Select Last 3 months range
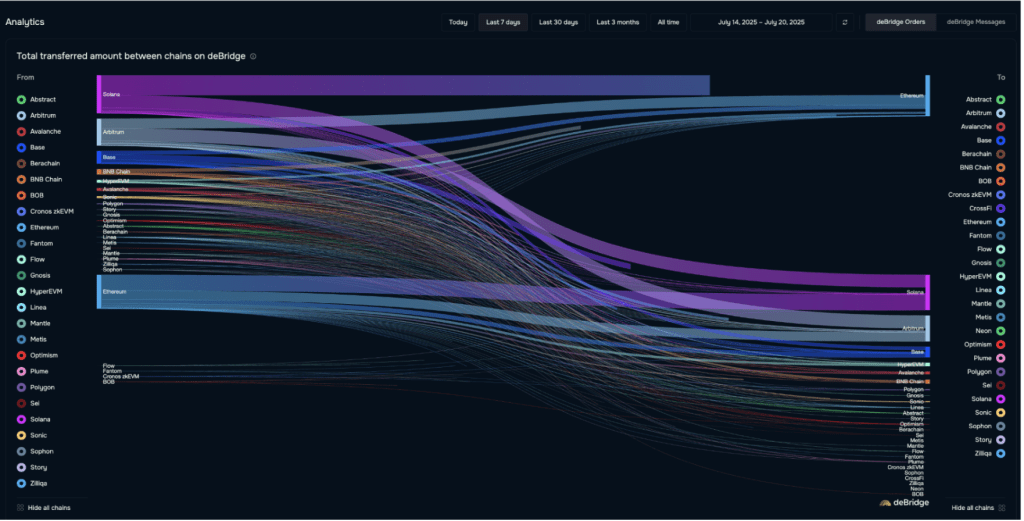 point(618,22)
